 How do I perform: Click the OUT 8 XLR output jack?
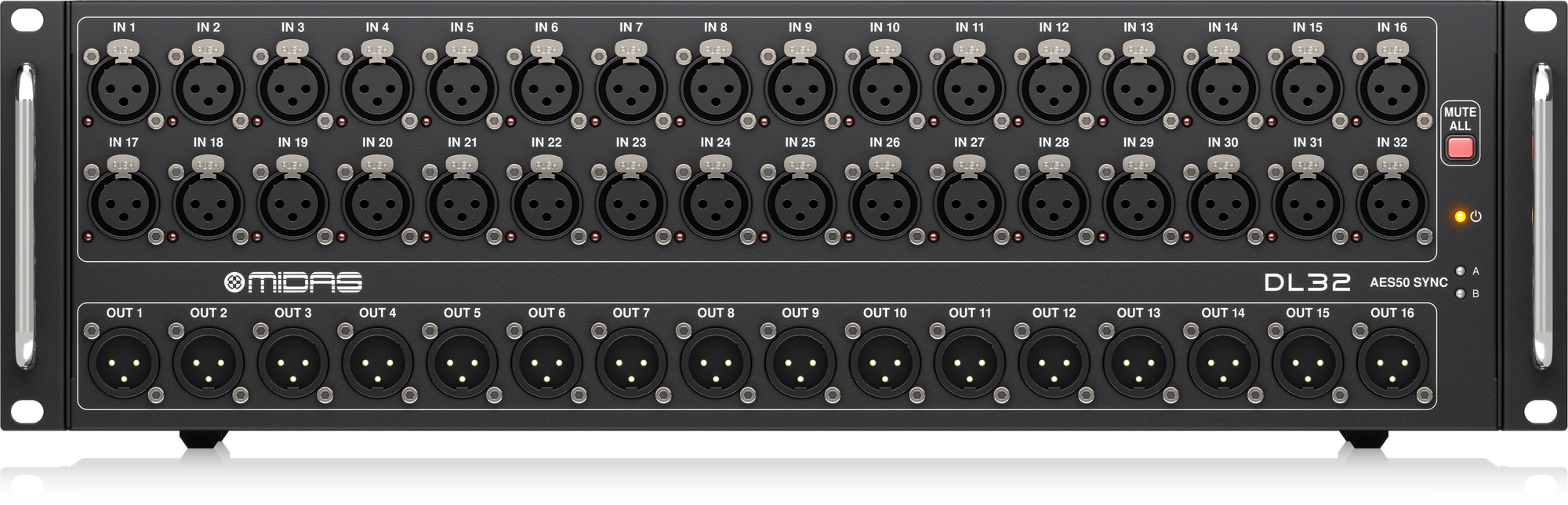(715, 364)
